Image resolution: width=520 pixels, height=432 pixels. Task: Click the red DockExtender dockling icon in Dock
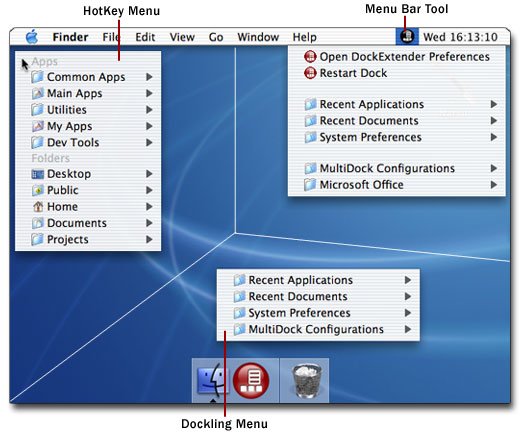tap(251, 380)
